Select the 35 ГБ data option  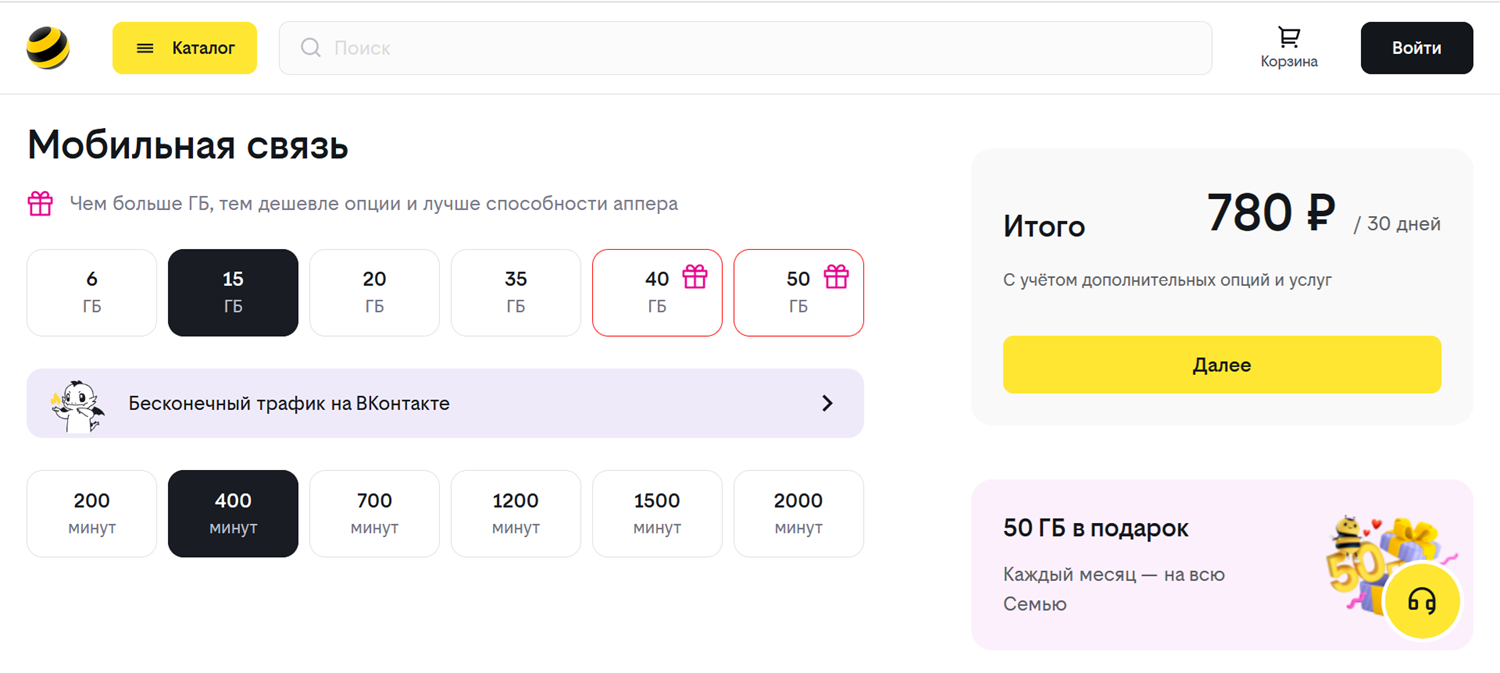coord(515,292)
